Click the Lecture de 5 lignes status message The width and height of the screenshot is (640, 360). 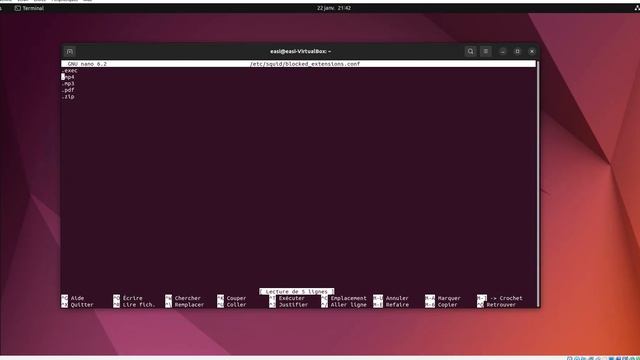pos(297,291)
